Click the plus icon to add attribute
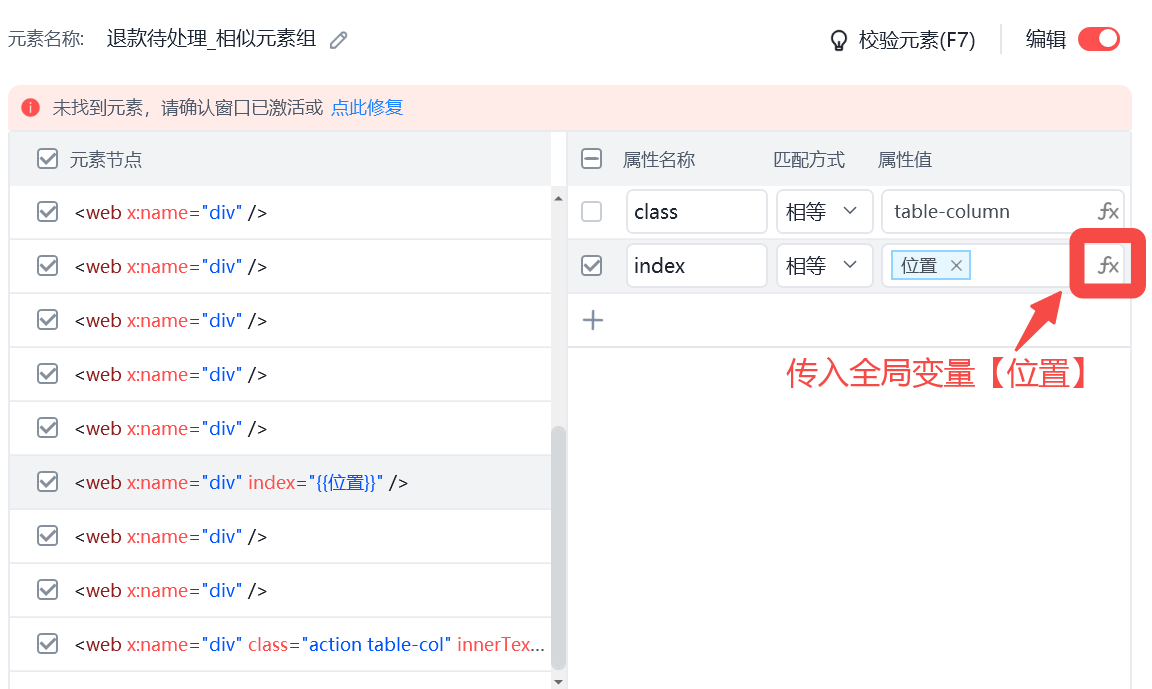1152x689 pixels. (593, 320)
